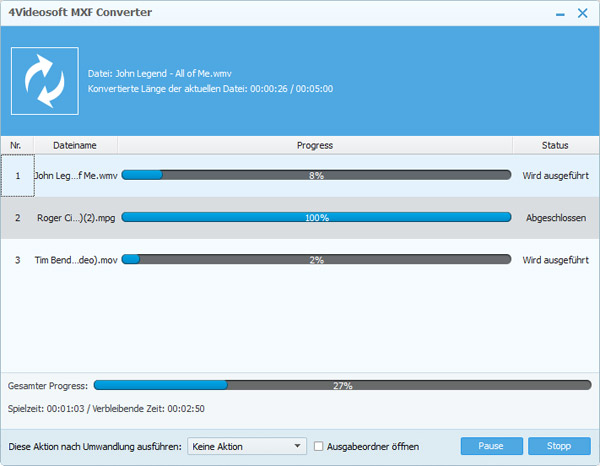This screenshot has height=466, width=600.
Task: Click the Progress column header
Action: [x=315, y=145]
